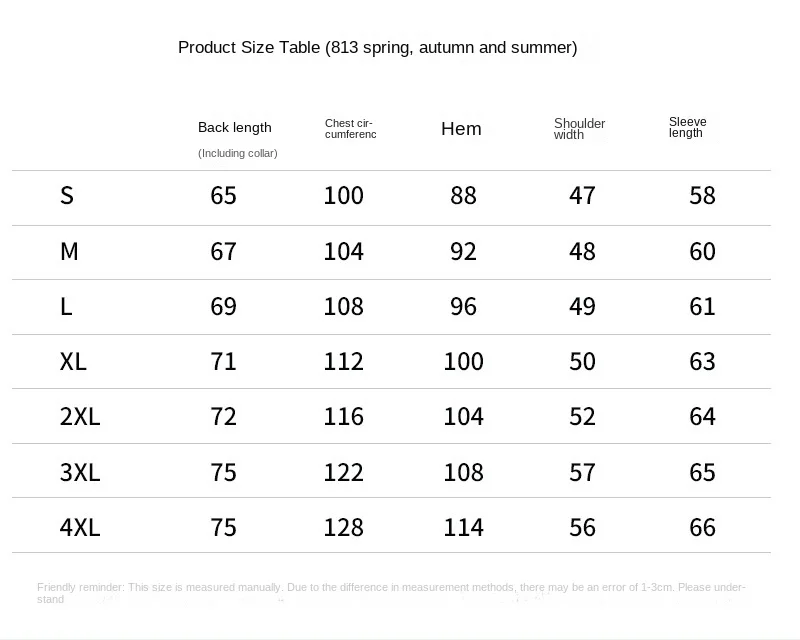
Task: Click the friendly reminder text at the bottom
Action: tap(391, 593)
